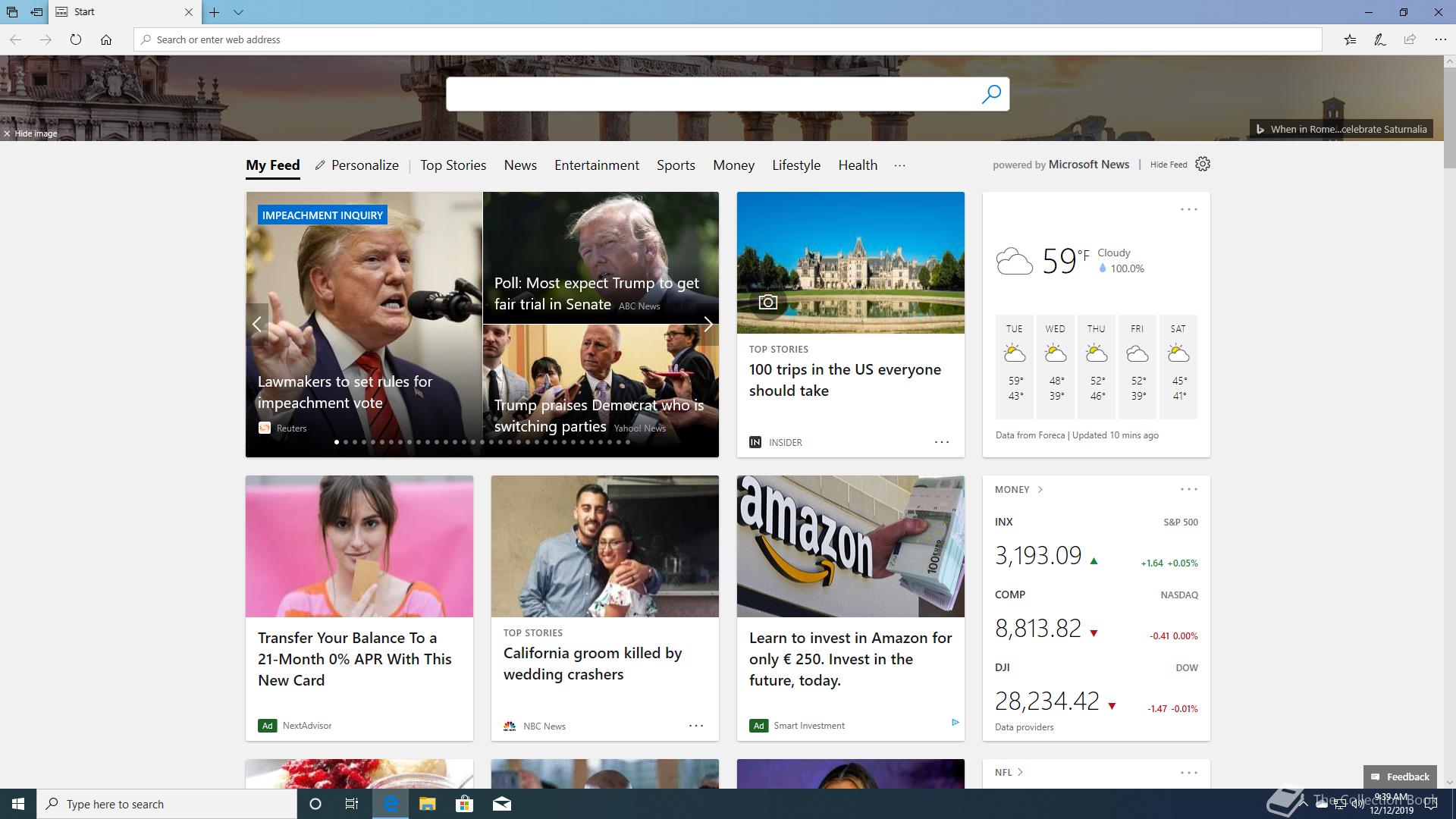
Task: Select FRI weather forecast
Action: [1137, 367]
